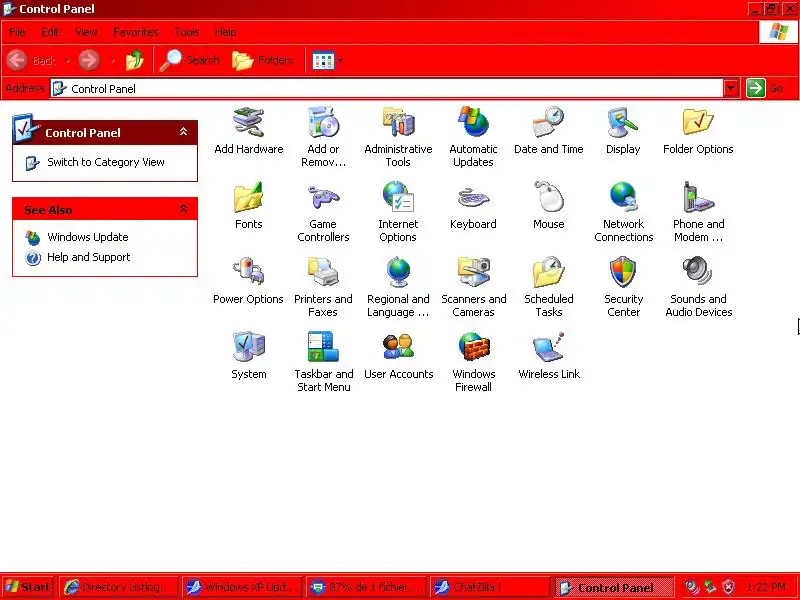Open the View menu
Screen dimensions: 800x600
tap(86, 32)
